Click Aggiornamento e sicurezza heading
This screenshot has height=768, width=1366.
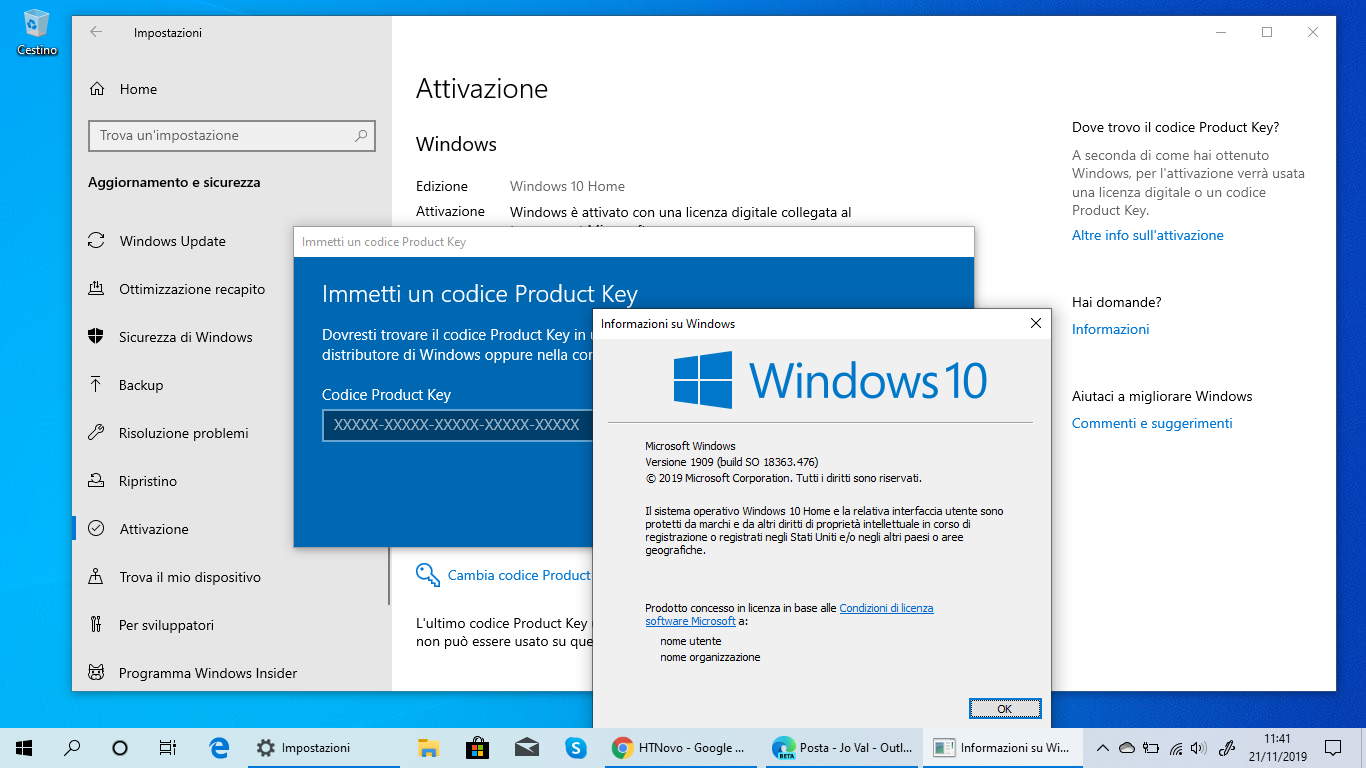174,183
